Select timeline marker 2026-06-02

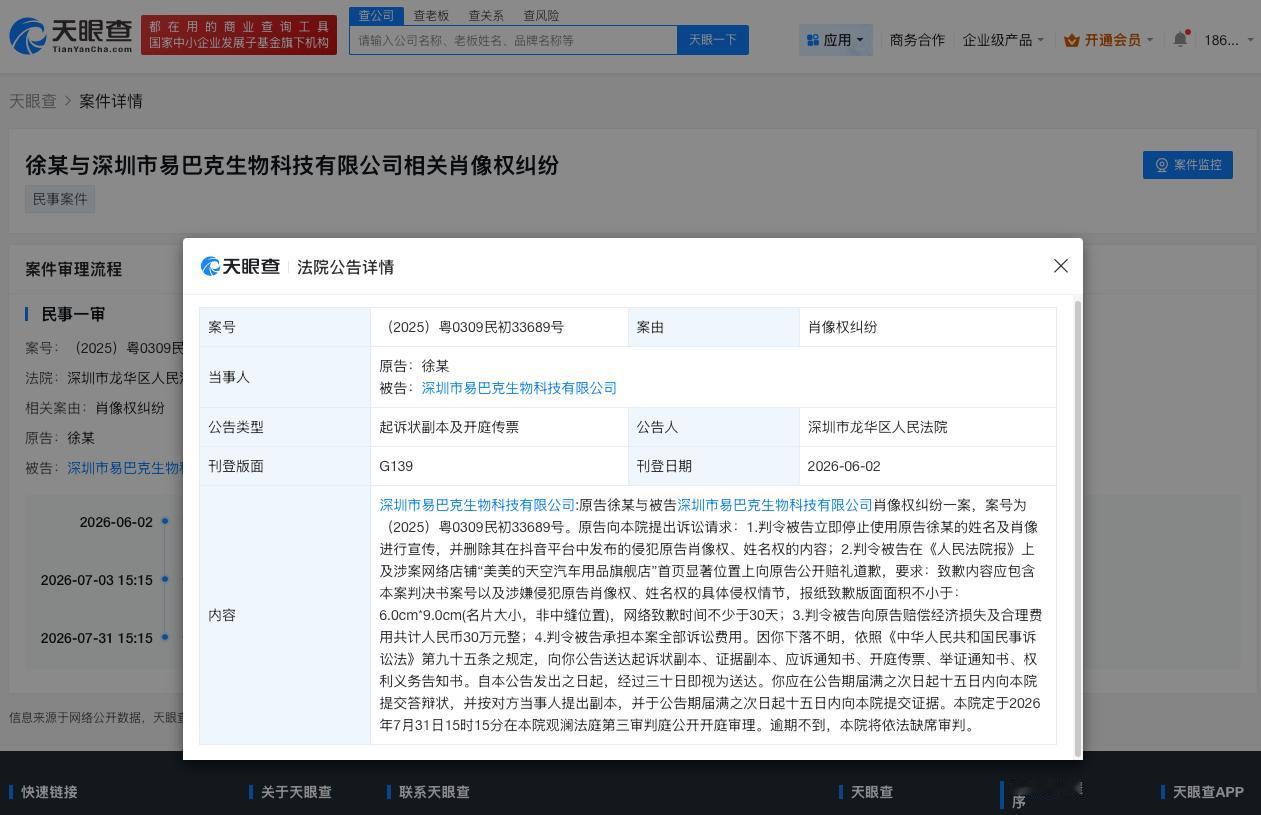click(x=165, y=521)
